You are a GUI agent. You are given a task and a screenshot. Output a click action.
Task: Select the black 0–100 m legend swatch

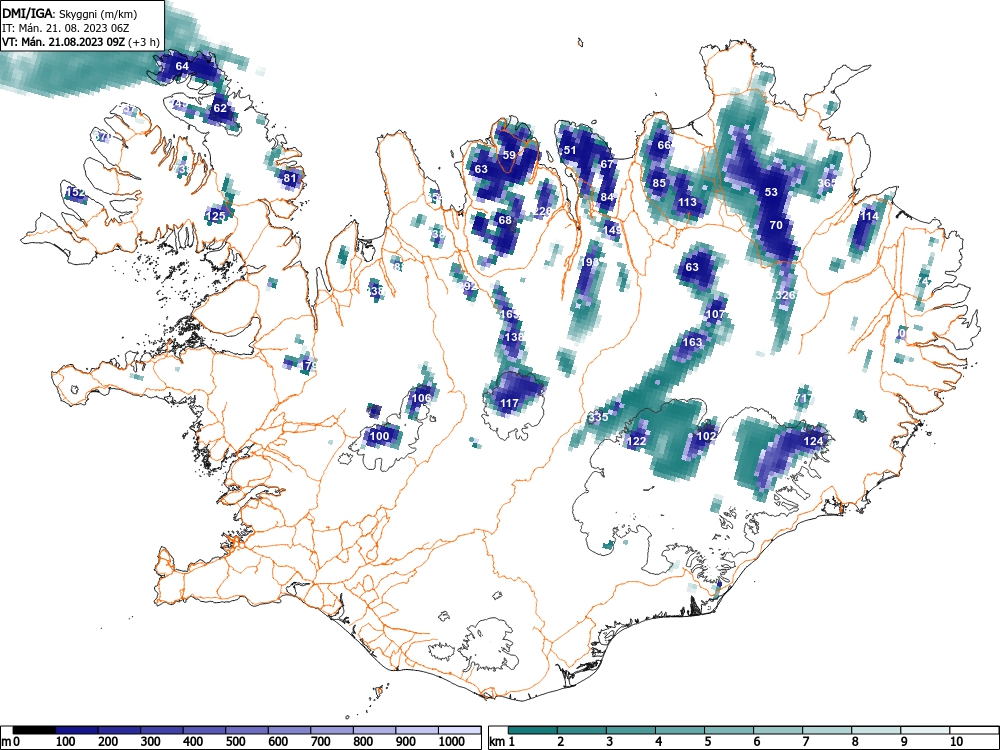(x=34, y=730)
